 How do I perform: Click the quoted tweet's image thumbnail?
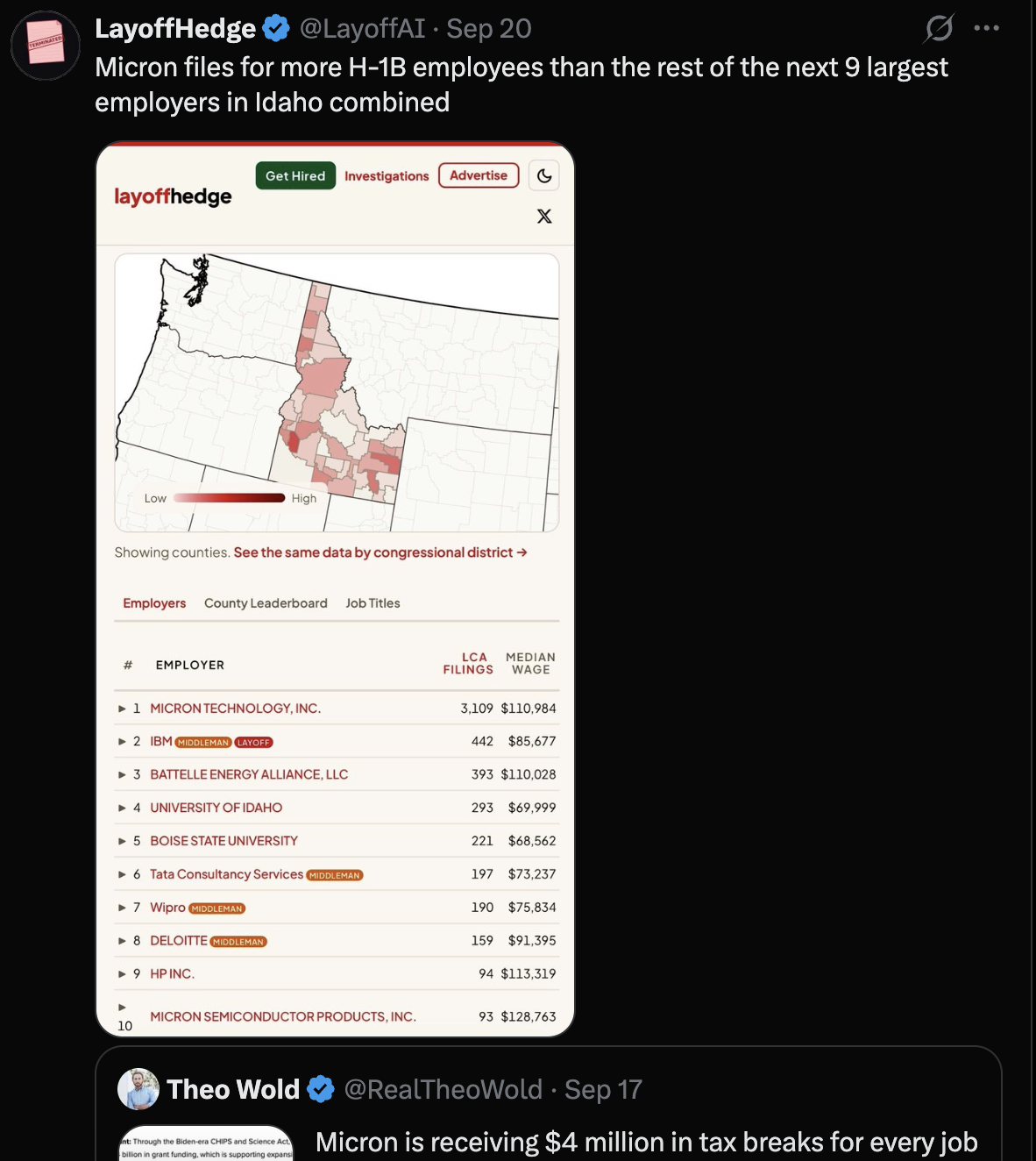tap(206, 1143)
